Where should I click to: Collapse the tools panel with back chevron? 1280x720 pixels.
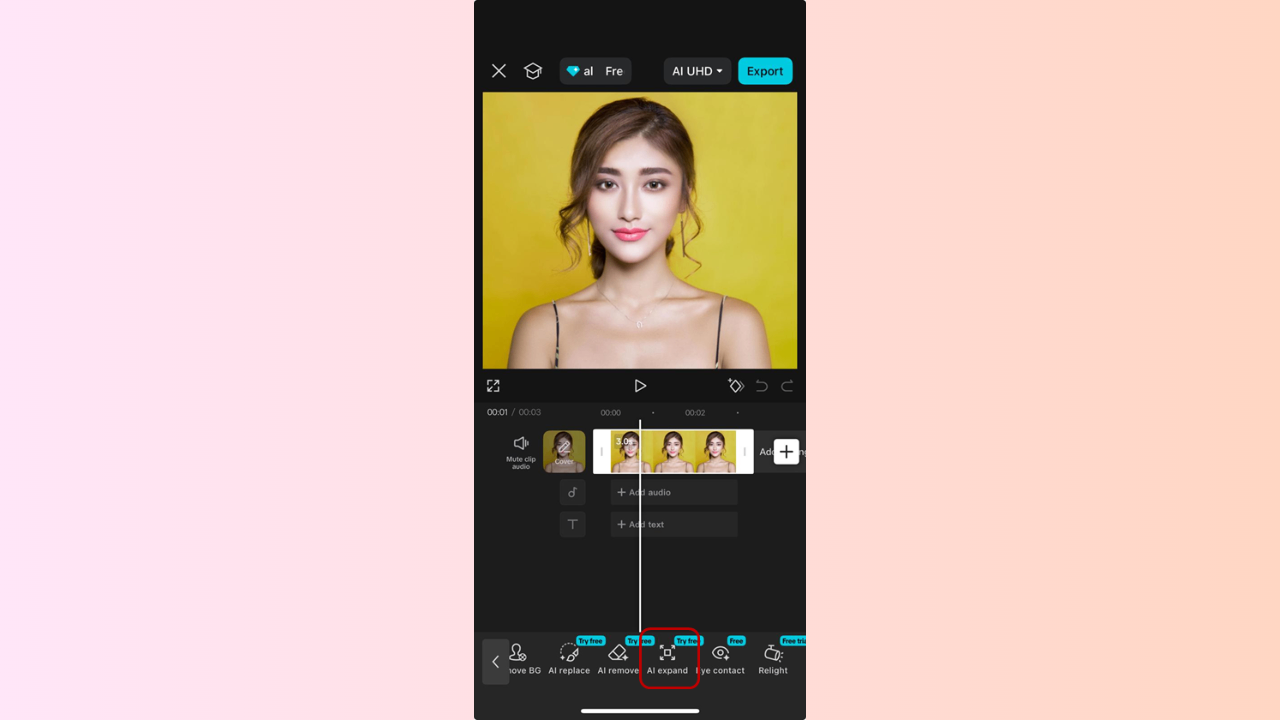pos(495,661)
